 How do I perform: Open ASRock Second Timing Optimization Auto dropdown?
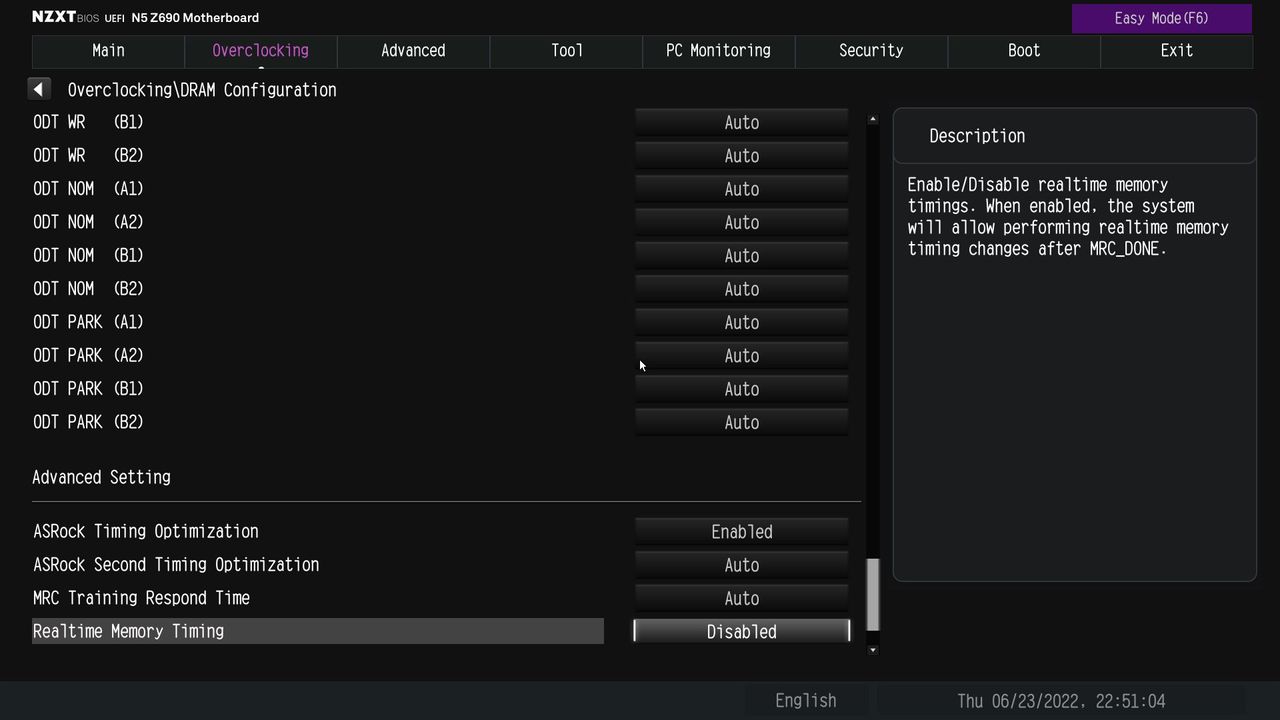tap(741, 565)
